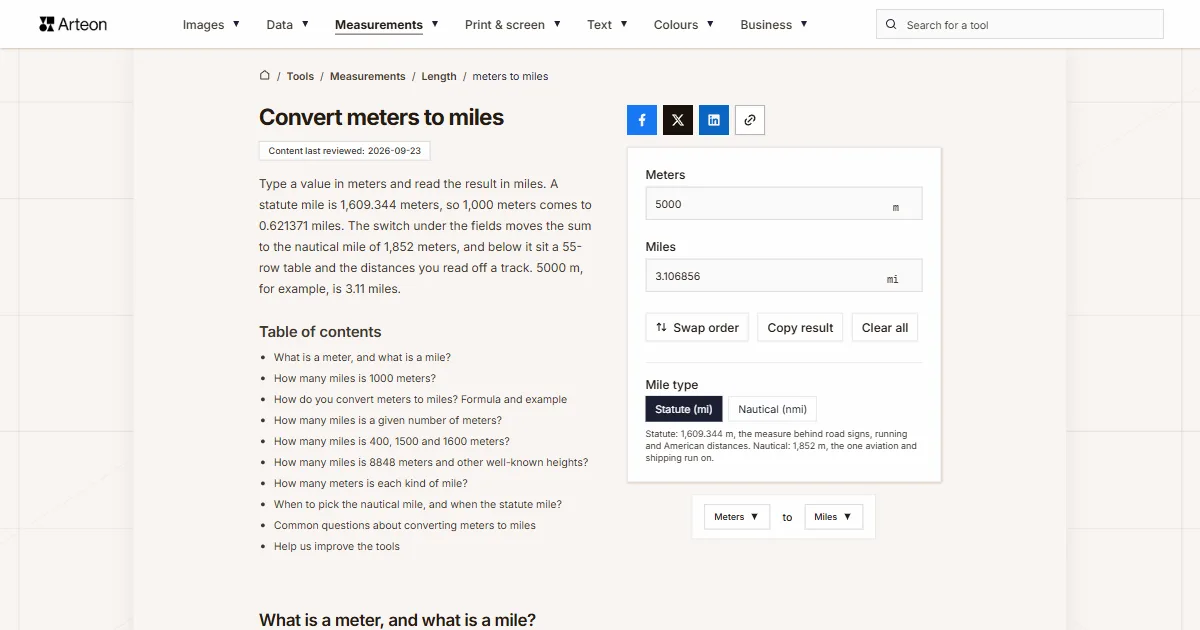This screenshot has height=630, width=1200.
Task: Open Tools breadcrumb link
Action: point(300,76)
